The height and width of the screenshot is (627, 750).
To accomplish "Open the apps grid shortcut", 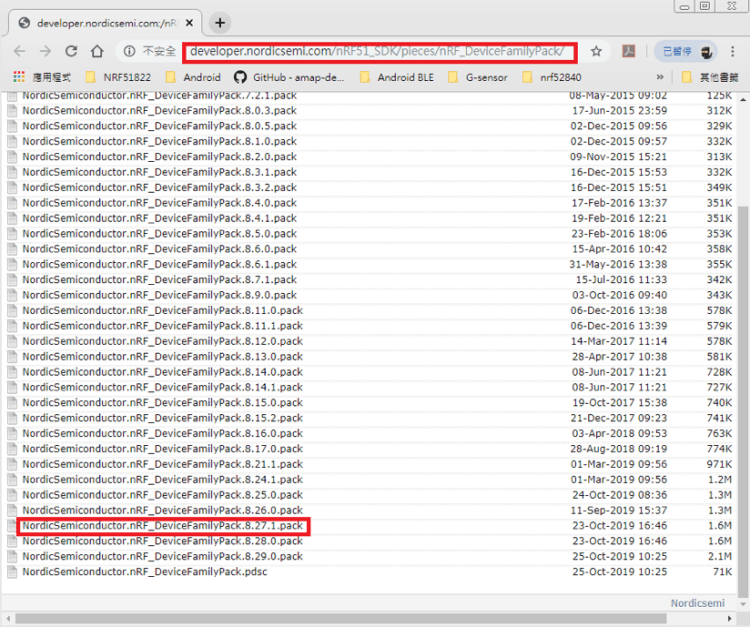I will (x=19, y=77).
